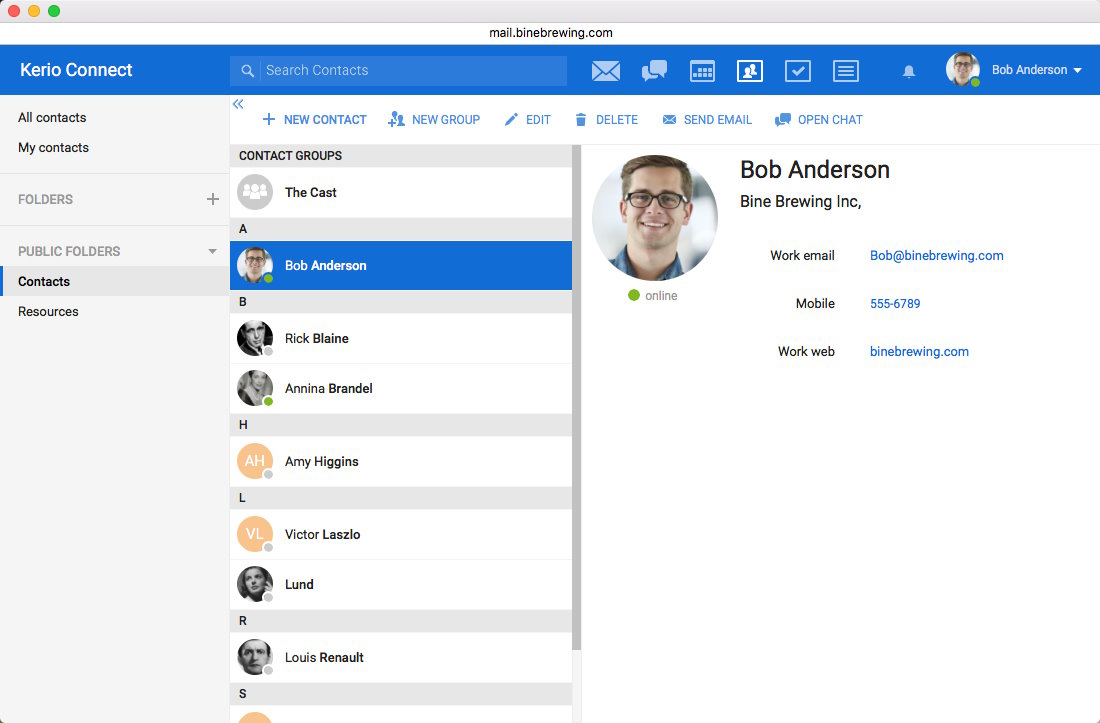
Task: Click Louis Renault's avatar photo
Action: pos(255,657)
